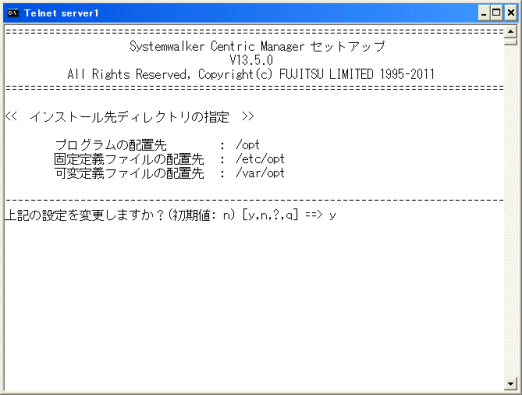Image resolution: width=522 pixels, height=395 pixels.
Task: Click the Systemwalker Centric Manager heading
Action: click(x=257, y=46)
